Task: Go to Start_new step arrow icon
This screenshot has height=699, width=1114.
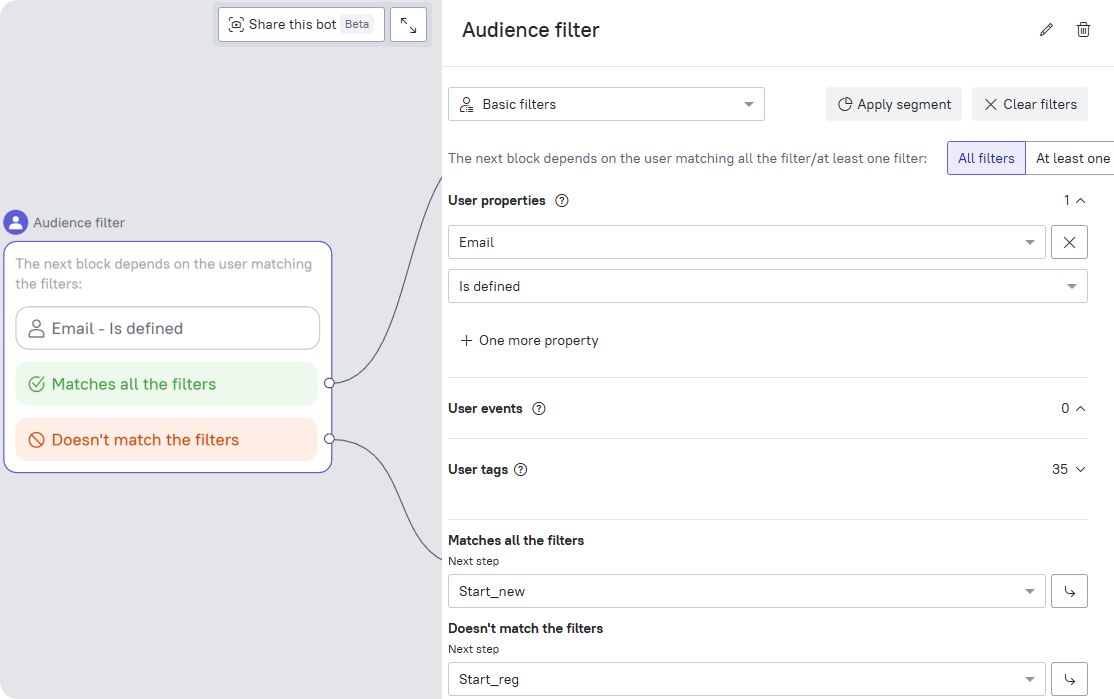Action: (1069, 591)
